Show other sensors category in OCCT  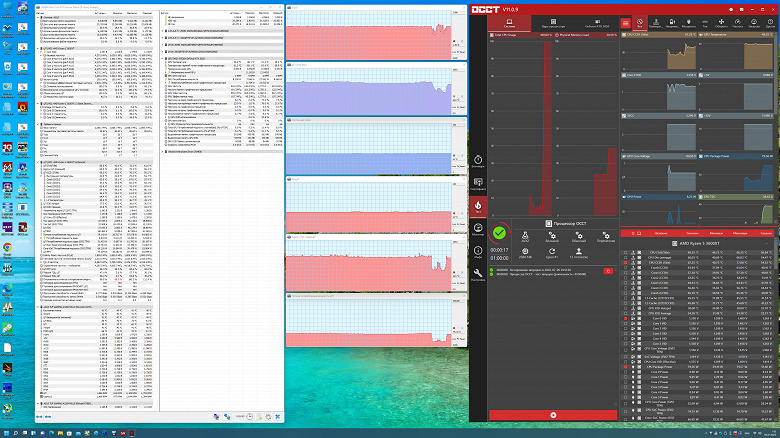point(770,23)
